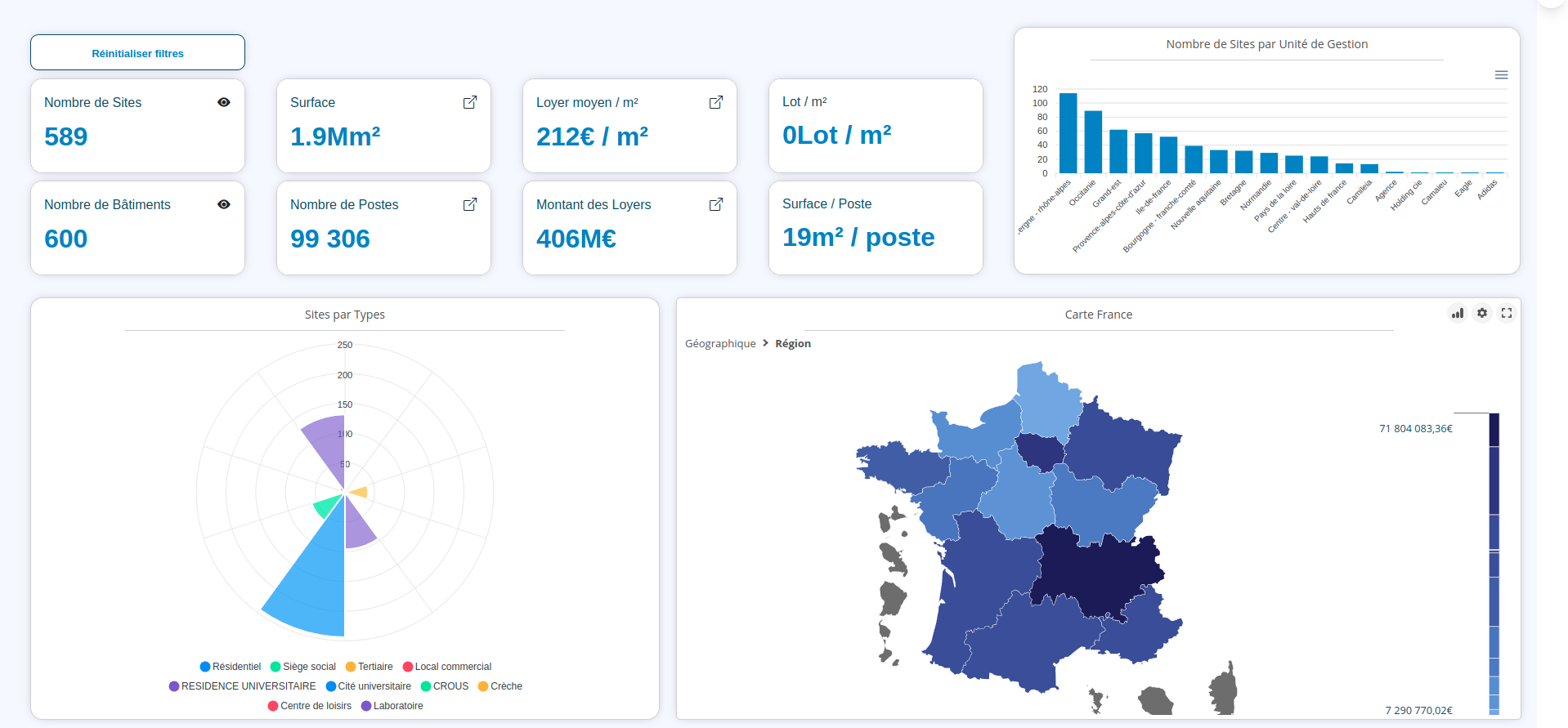Open the bar chart hamburger menu
Image resolution: width=1568 pixels, height=728 pixels.
[x=1501, y=75]
